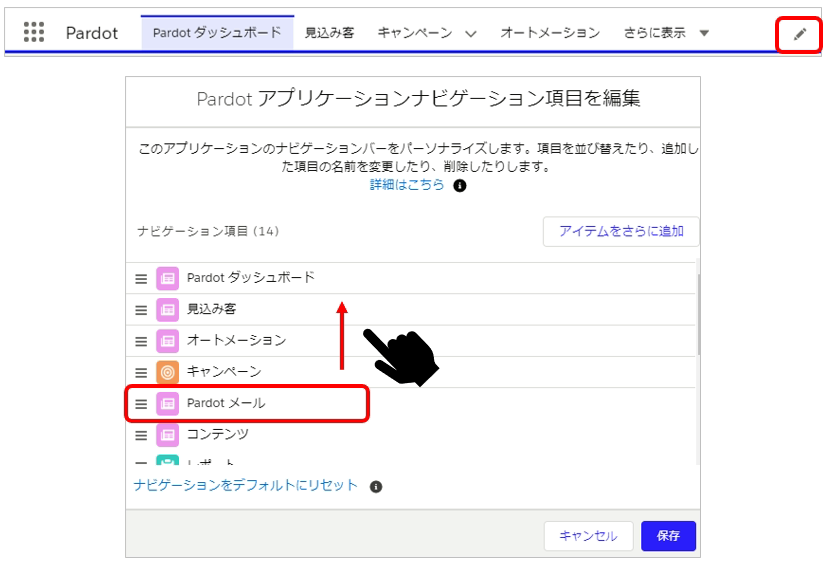Screen dimensions: 826x562
Task: Click pink icon of Pardot メール item
Action: coord(168,404)
